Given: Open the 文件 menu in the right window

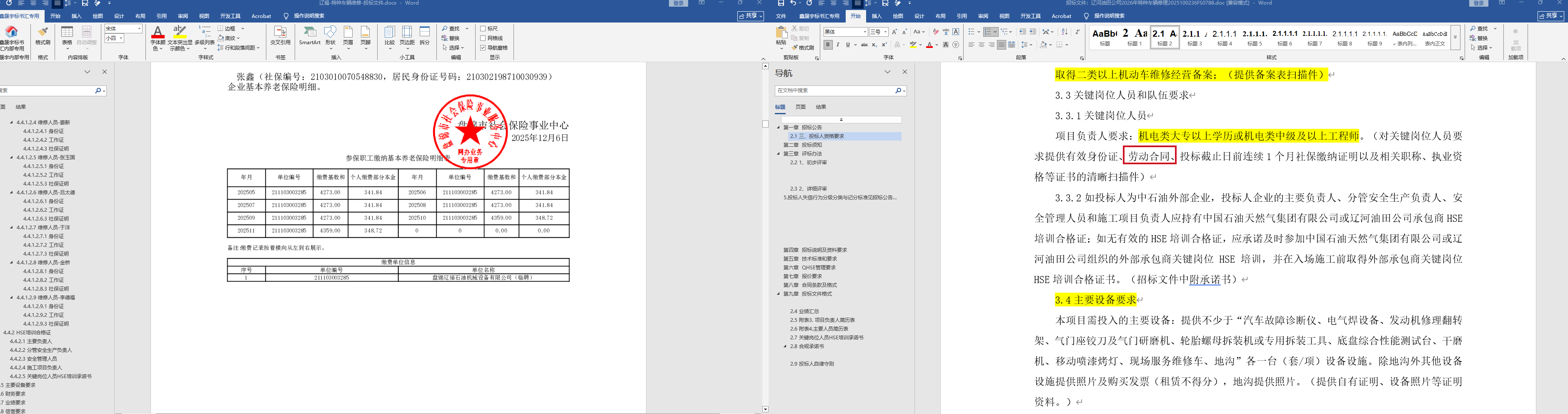Looking at the screenshot, I should point(781,16).
